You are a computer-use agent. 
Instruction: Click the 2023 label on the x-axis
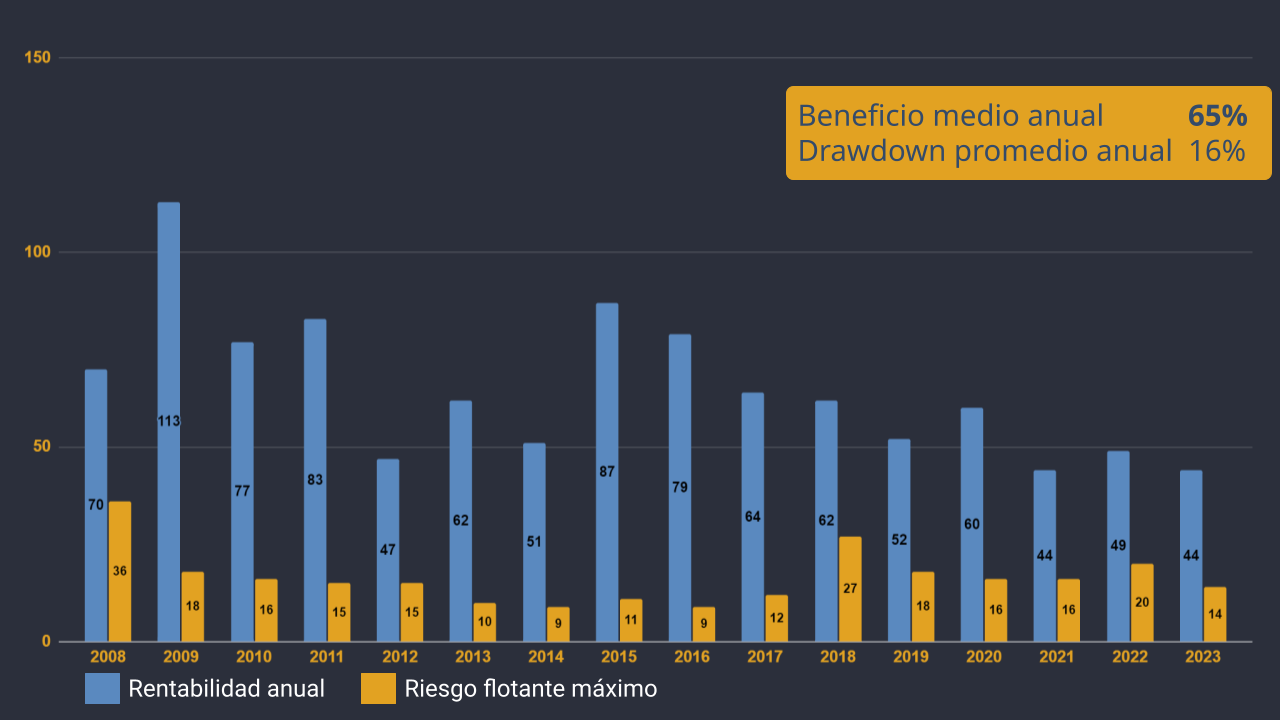point(1203,657)
